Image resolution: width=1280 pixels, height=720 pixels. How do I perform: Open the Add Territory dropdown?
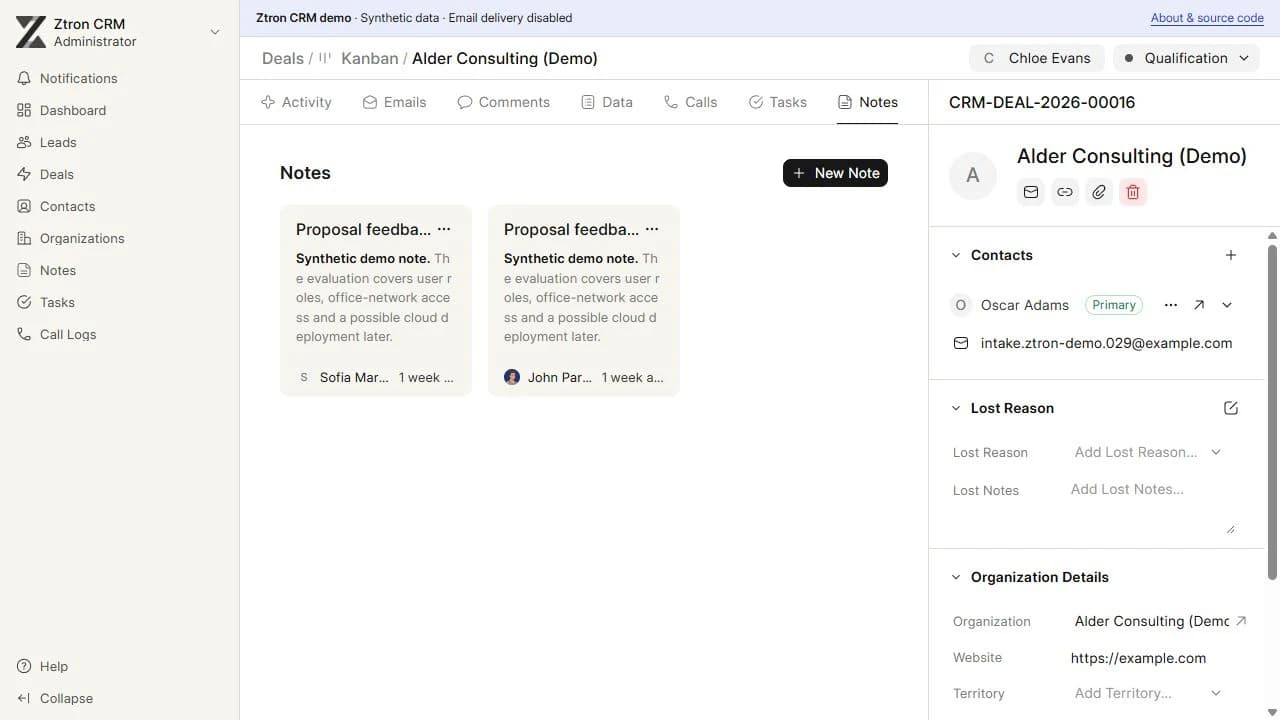pos(1148,693)
